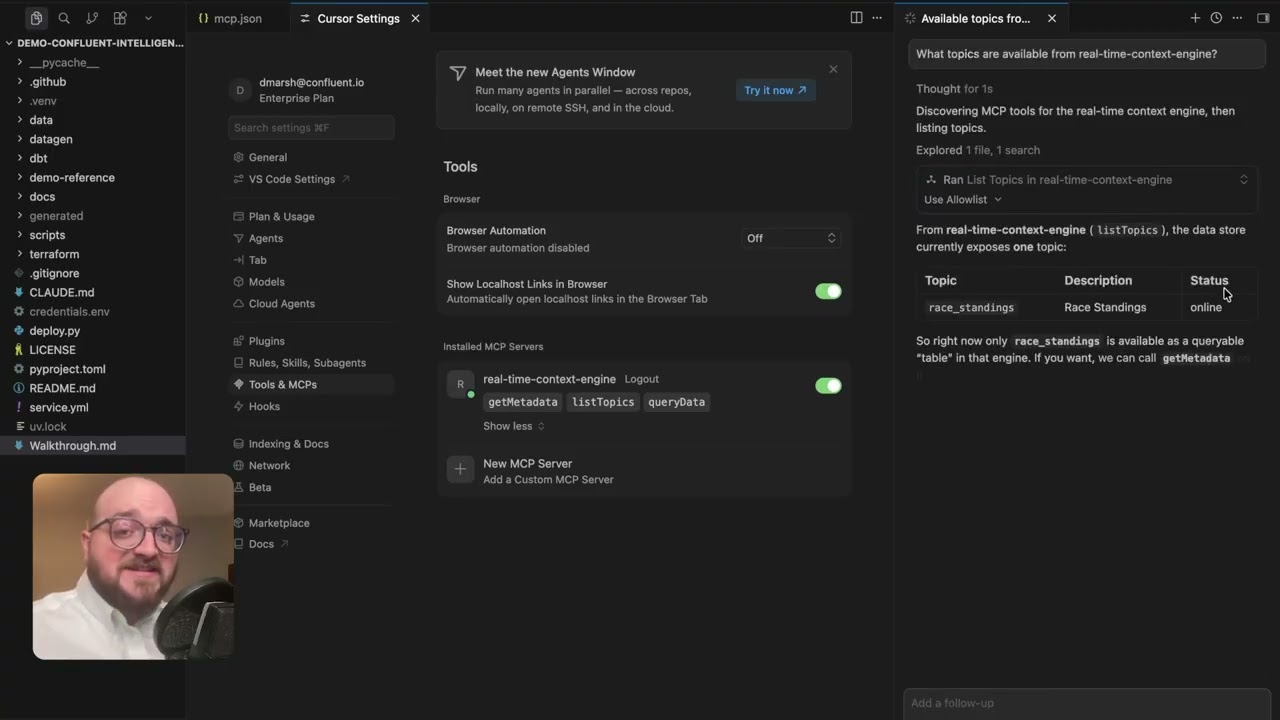Image resolution: width=1280 pixels, height=720 pixels.
Task: Open the chat panel more options
Action: click(1237, 18)
